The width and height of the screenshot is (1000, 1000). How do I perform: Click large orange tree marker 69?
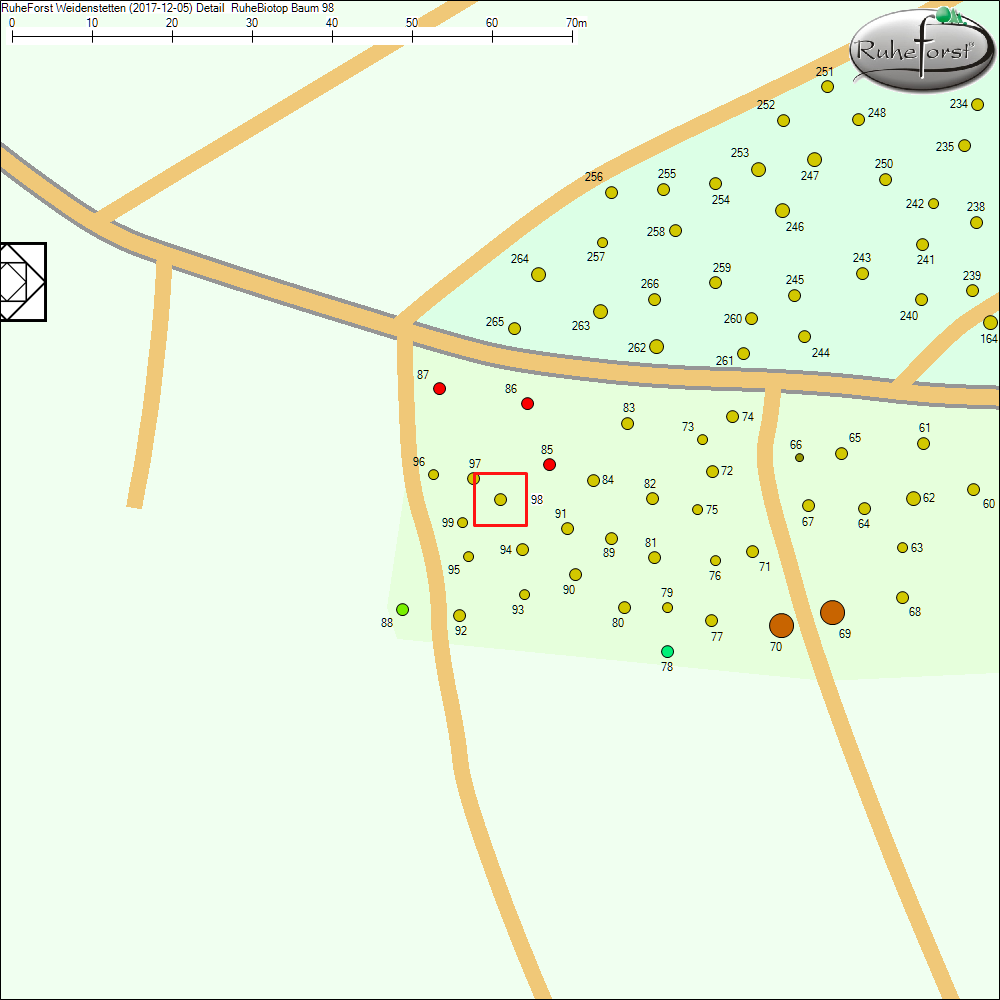click(x=832, y=613)
